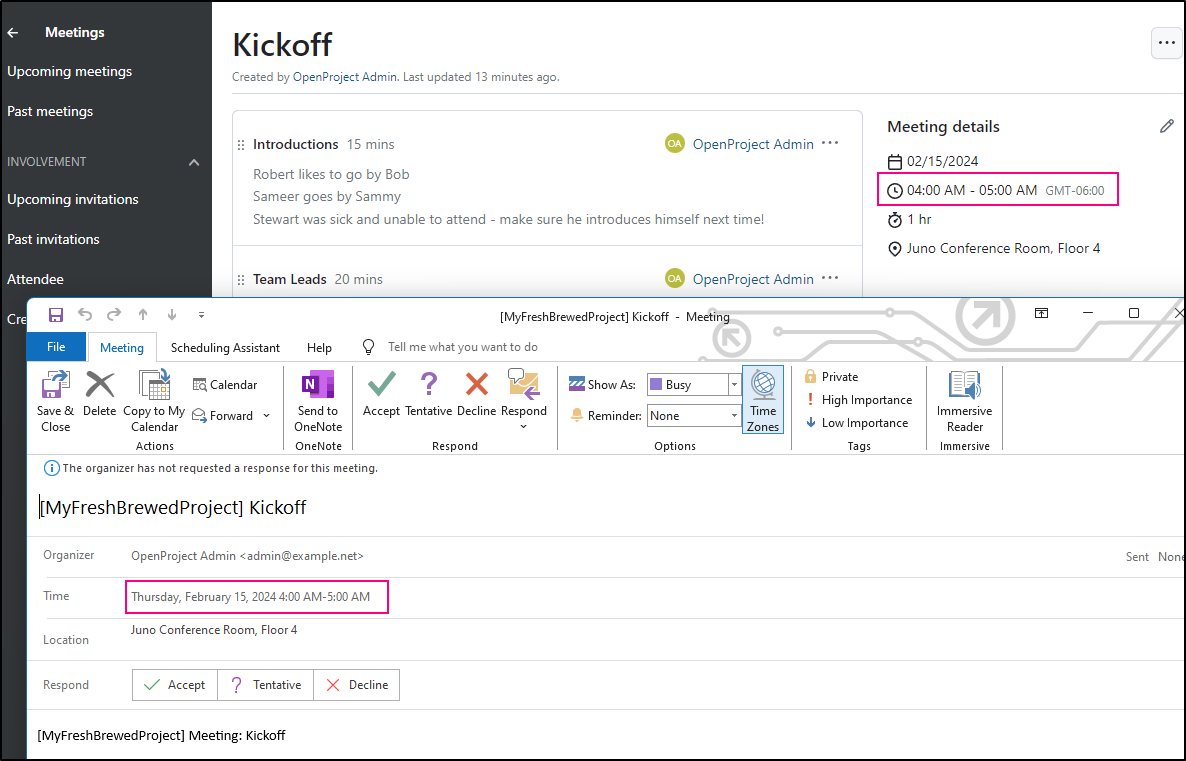Expand the Forward dropdown arrow
This screenshot has height=761, width=1186.
click(266, 416)
